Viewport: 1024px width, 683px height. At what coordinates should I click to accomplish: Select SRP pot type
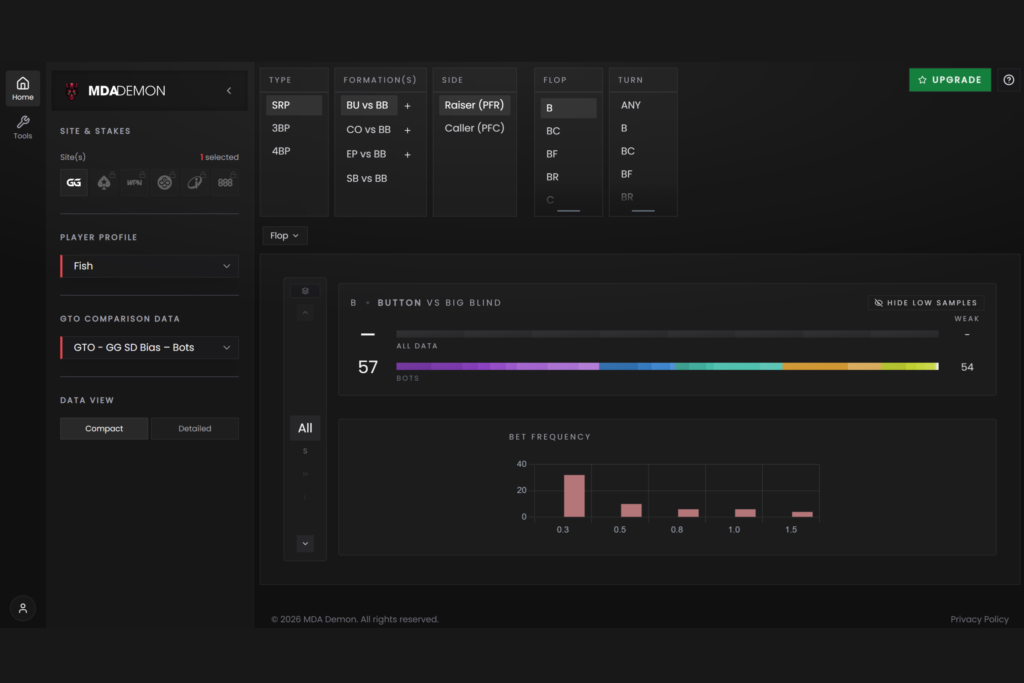click(x=294, y=105)
